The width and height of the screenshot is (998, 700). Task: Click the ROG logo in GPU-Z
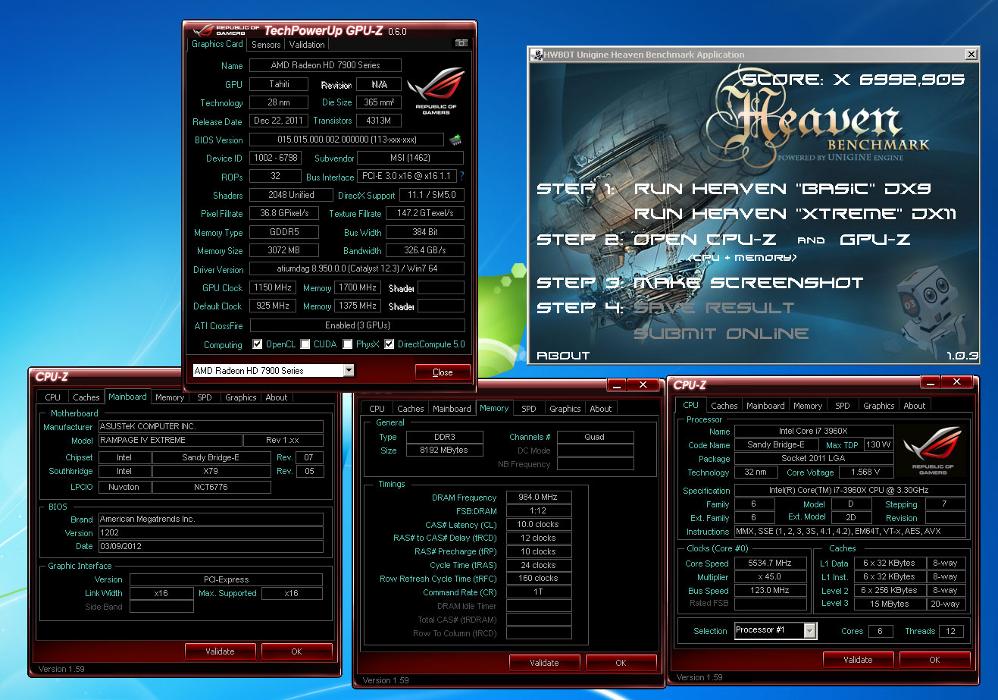[x=436, y=89]
